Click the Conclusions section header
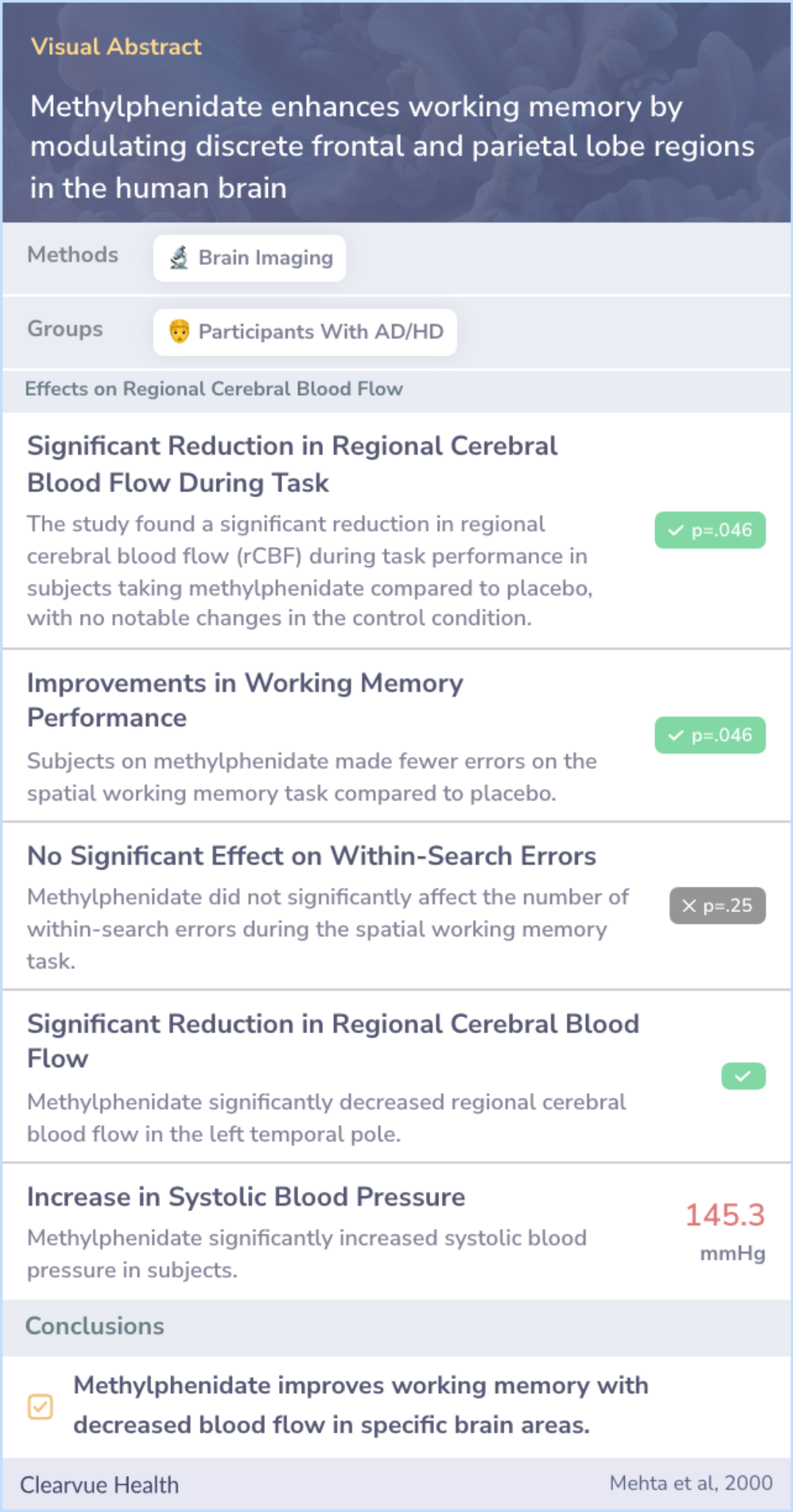This screenshot has width=793, height=1512. (x=95, y=1326)
